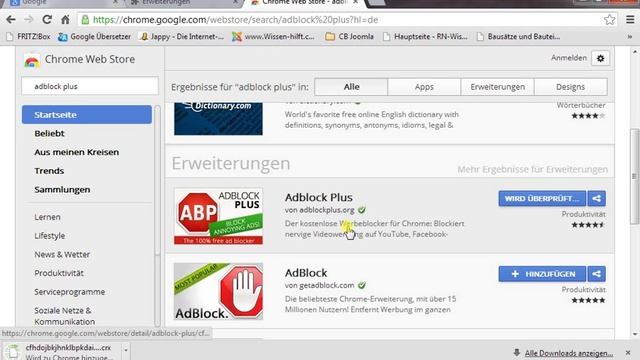640x360 pixels.
Task: Click Wird überprüft button for Adblock Plus
Action: click(542, 199)
